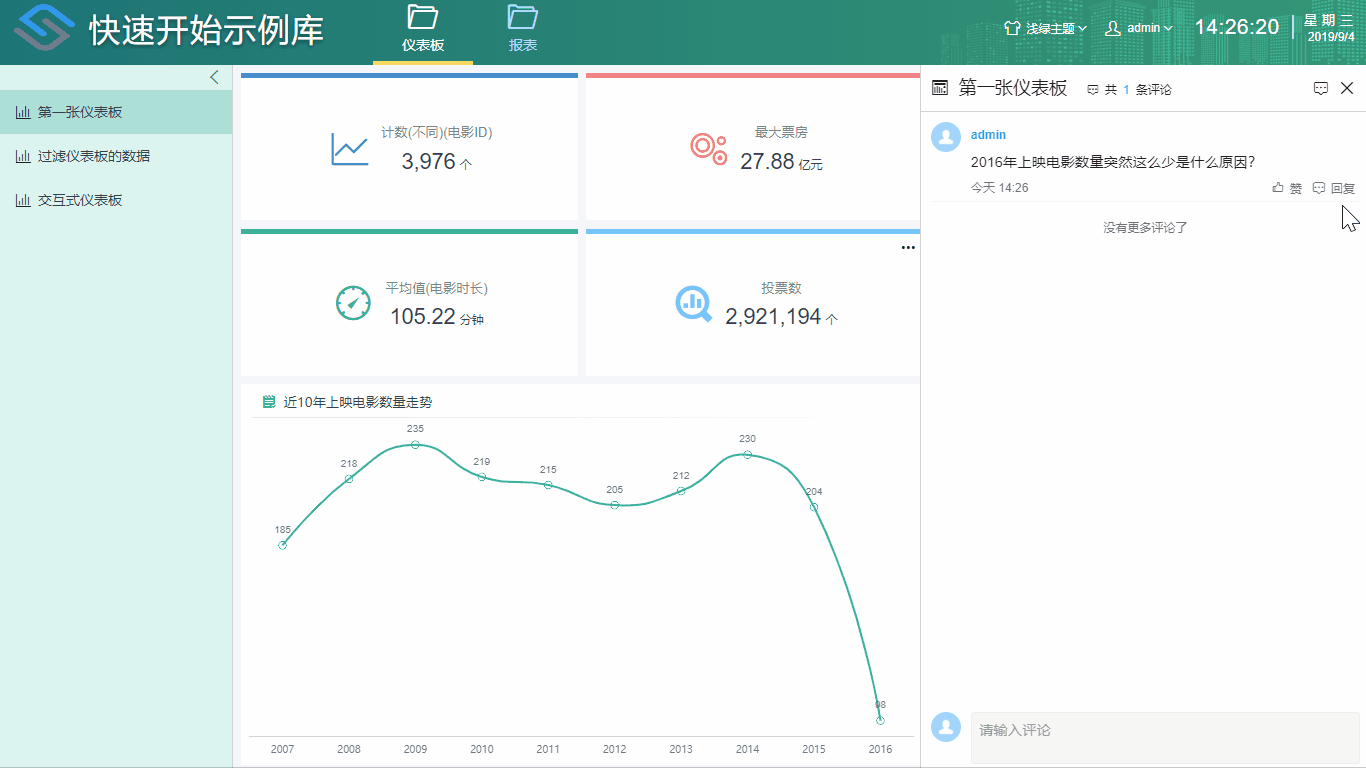Click the magnifier icon of 投票数 card
Screen dimensions: 1366x768
(x=694, y=303)
